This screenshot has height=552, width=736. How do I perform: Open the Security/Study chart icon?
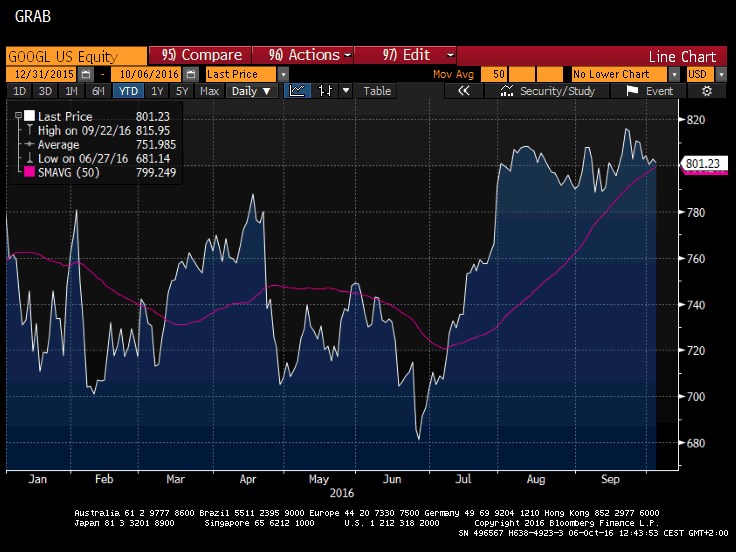(506, 91)
